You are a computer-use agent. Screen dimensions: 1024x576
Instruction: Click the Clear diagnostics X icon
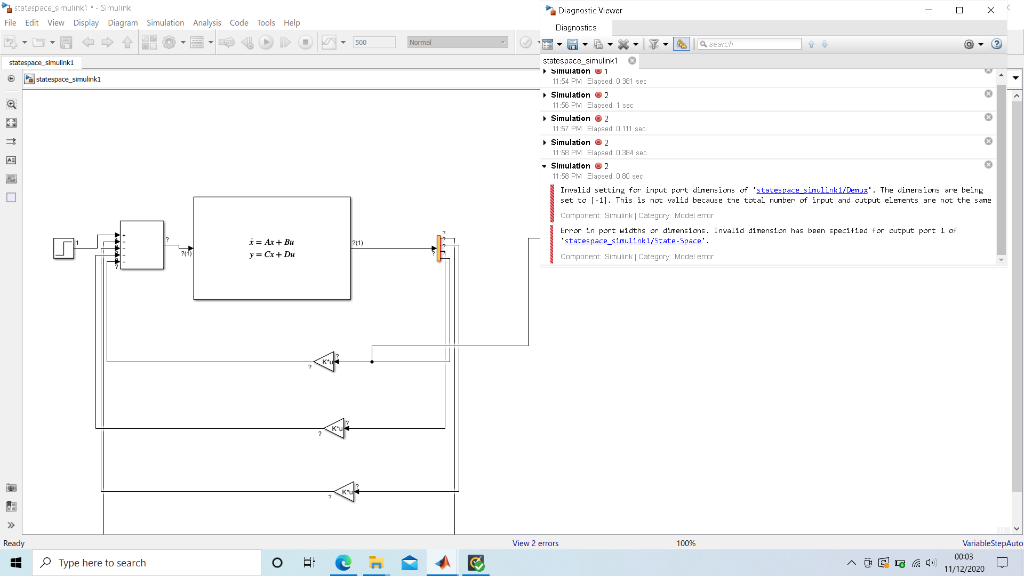coord(624,44)
